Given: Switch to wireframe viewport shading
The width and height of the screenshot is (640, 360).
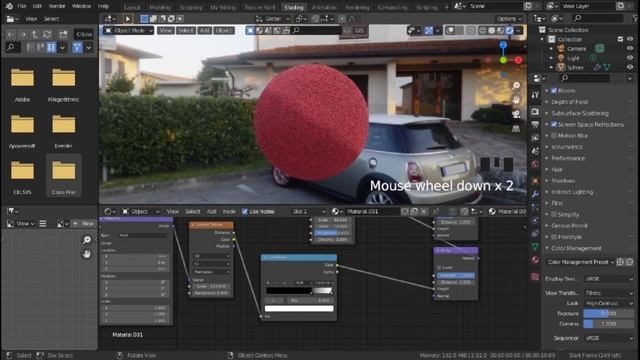Looking at the screenshot, I should click(x=482, y=31).
